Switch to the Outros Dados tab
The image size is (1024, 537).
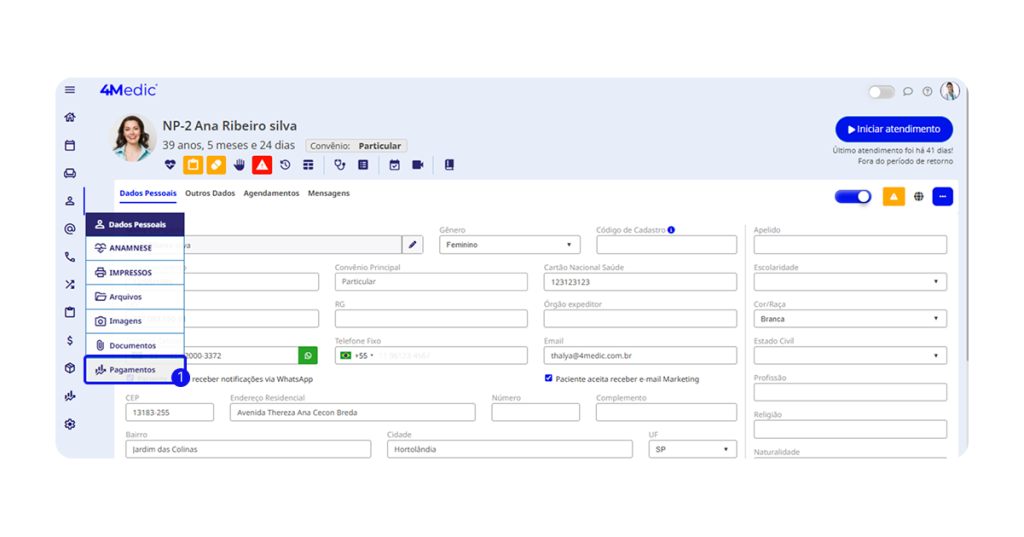(x=210, y=194)
